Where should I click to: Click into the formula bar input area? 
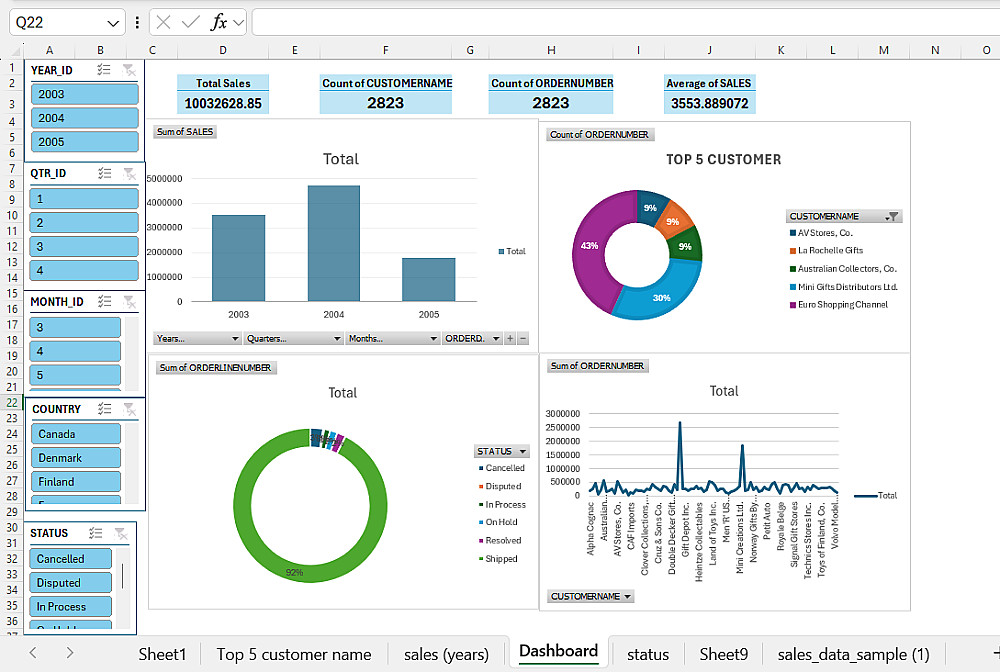click(625, 23)
